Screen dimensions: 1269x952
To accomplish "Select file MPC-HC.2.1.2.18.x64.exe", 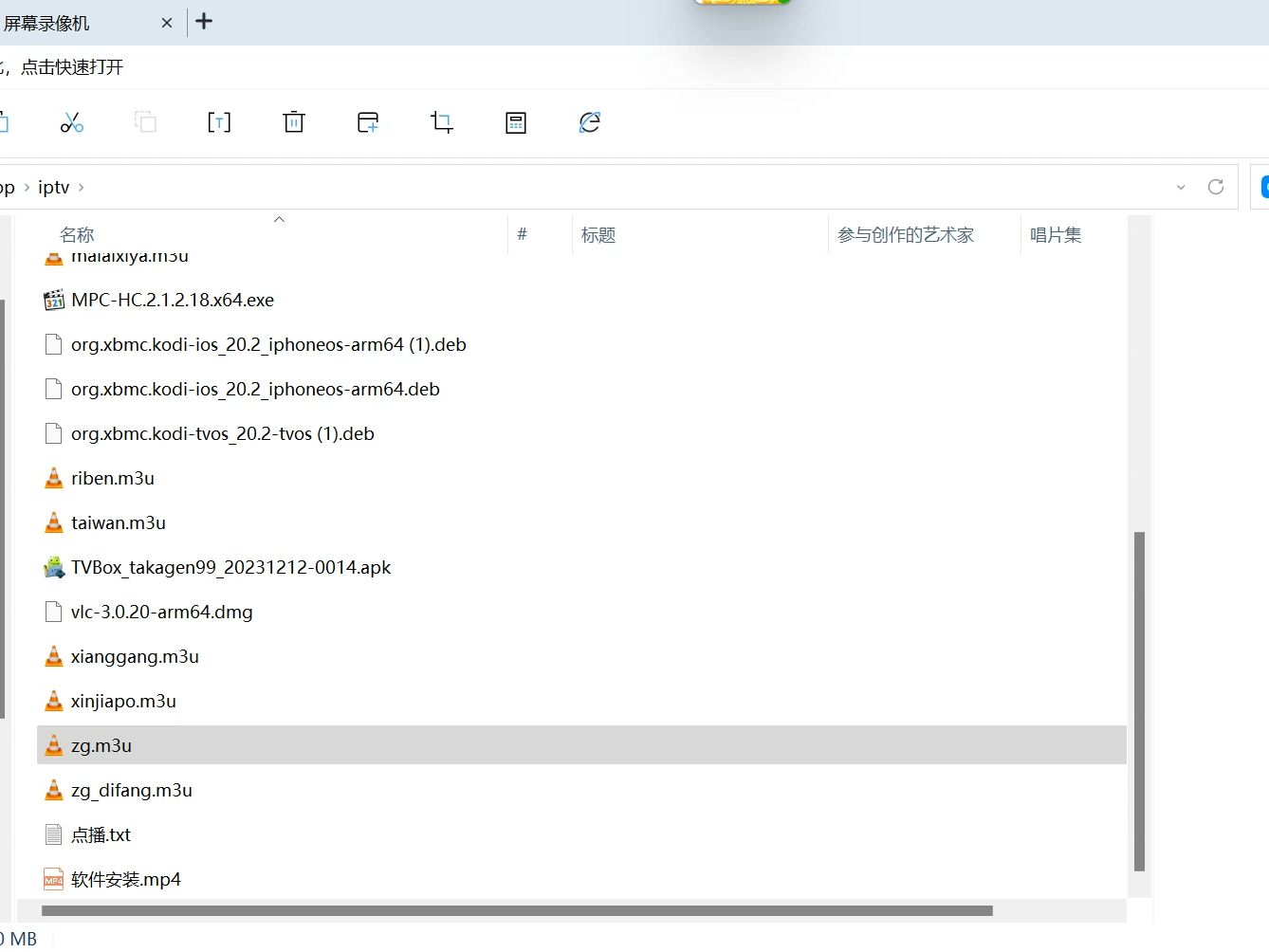I will [173, 300].
